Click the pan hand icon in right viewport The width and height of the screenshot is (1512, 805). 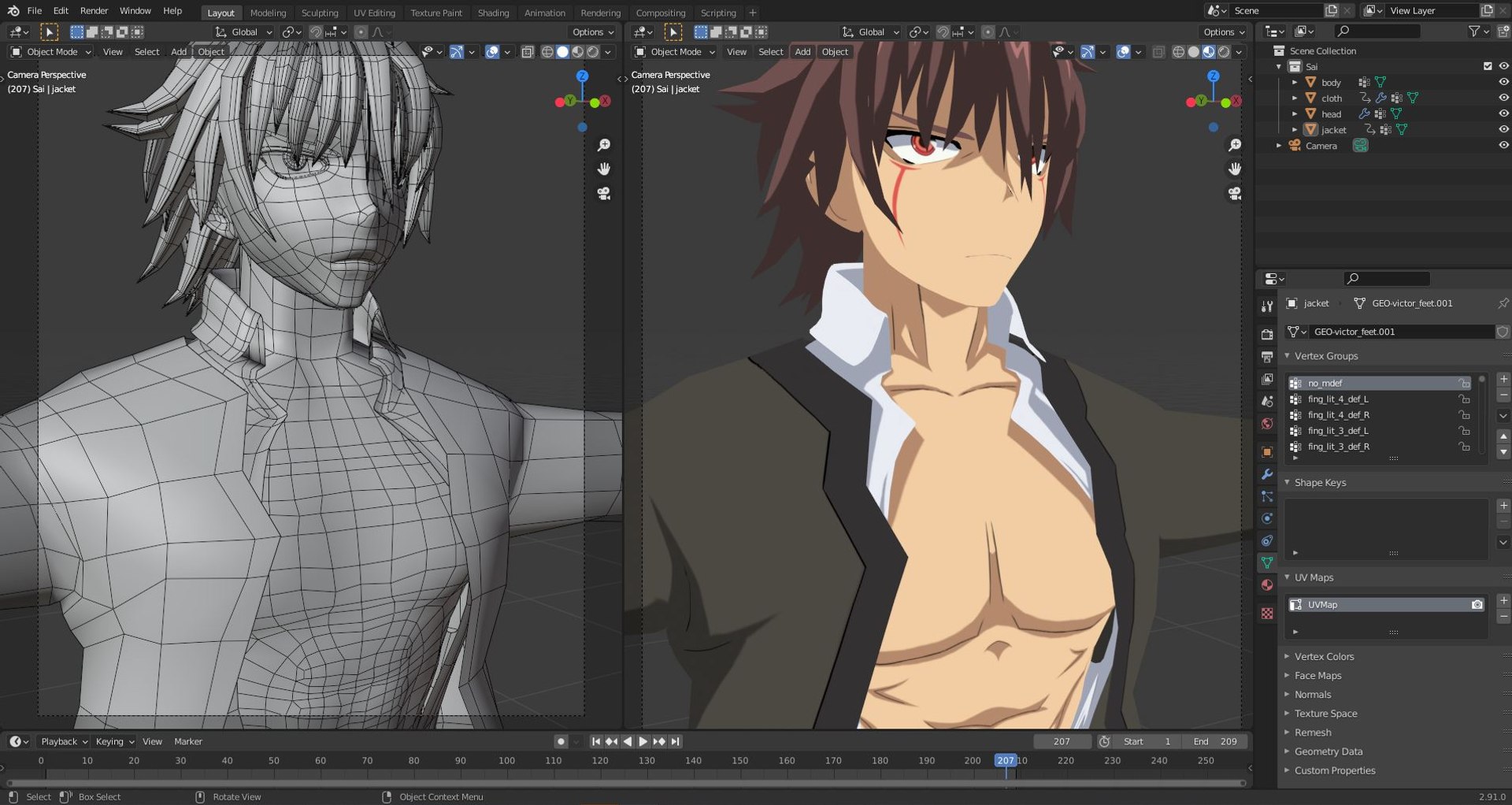point(1235,169)
